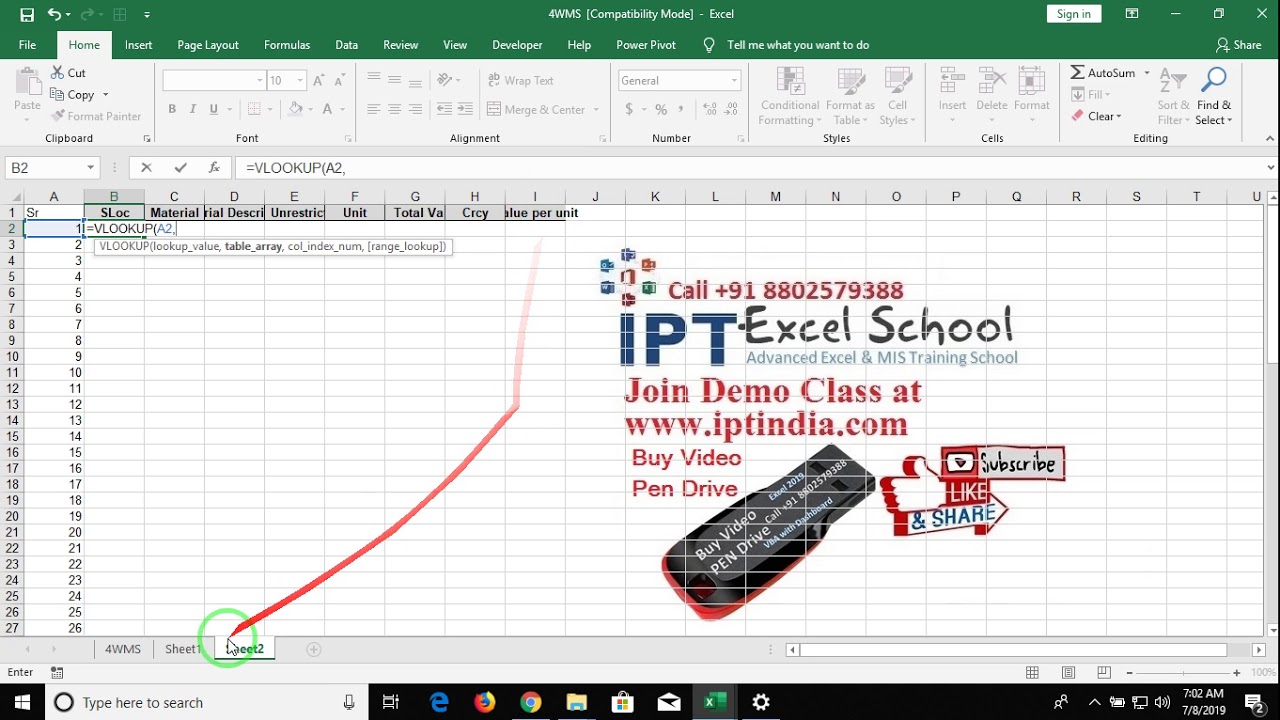Click the Insert Function fx icon
This screenshot has height=720, width=1280.
[214, 168]
